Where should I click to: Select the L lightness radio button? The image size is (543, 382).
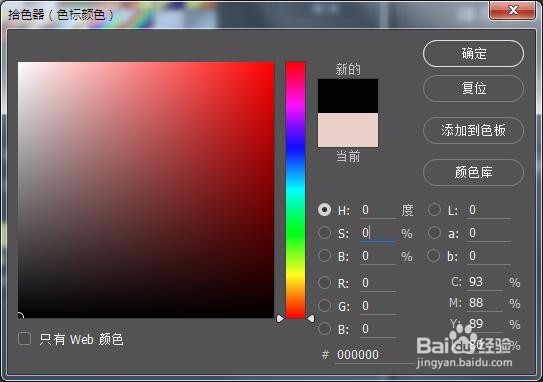coord(434,210)
